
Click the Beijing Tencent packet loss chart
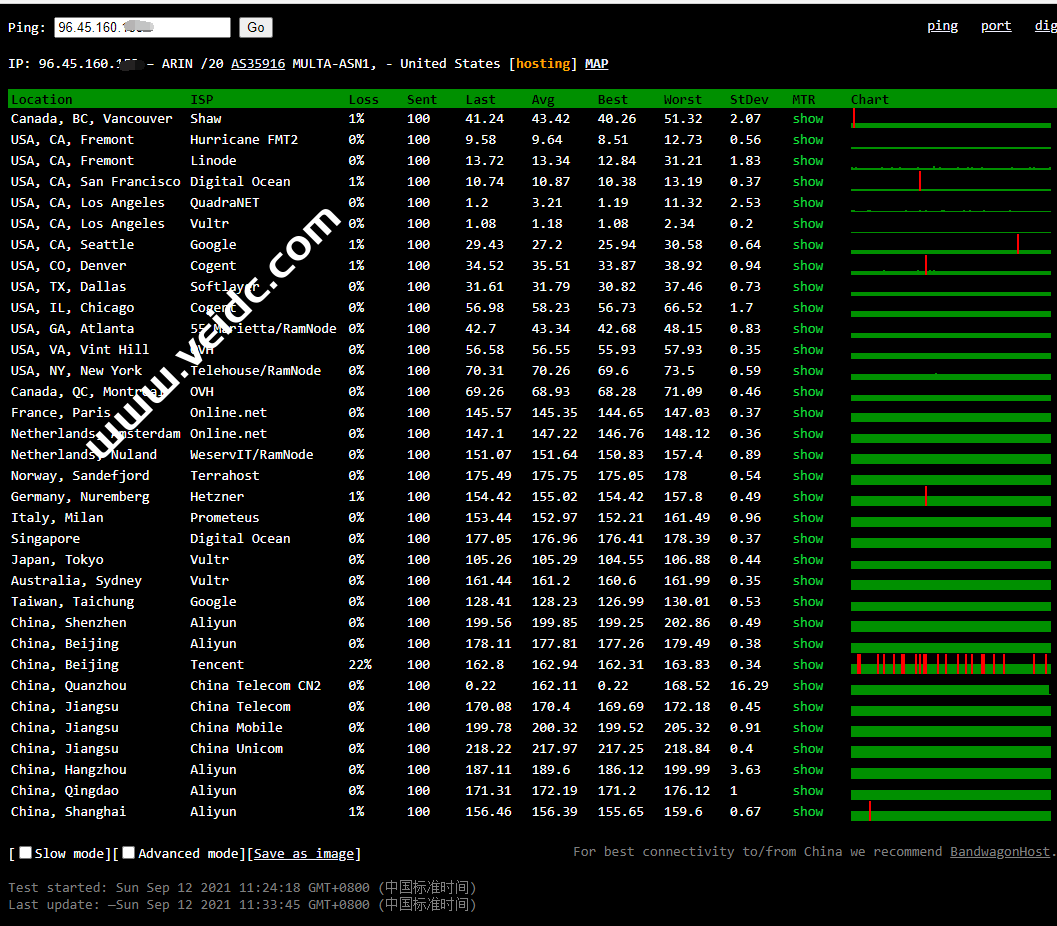coord(950,665)
